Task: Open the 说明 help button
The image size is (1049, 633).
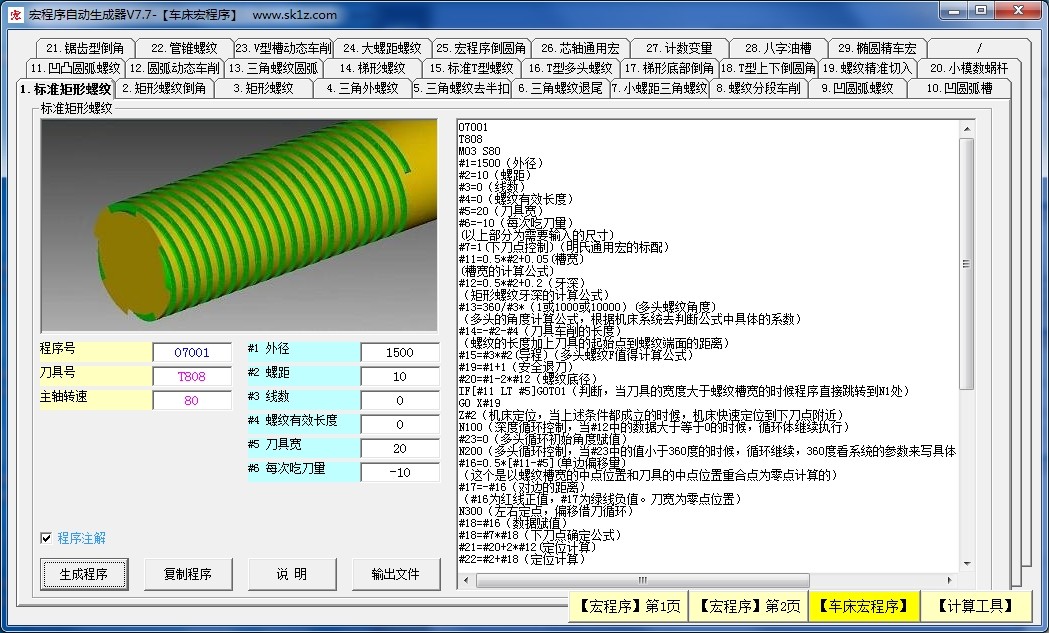Action: coord(292,574)
